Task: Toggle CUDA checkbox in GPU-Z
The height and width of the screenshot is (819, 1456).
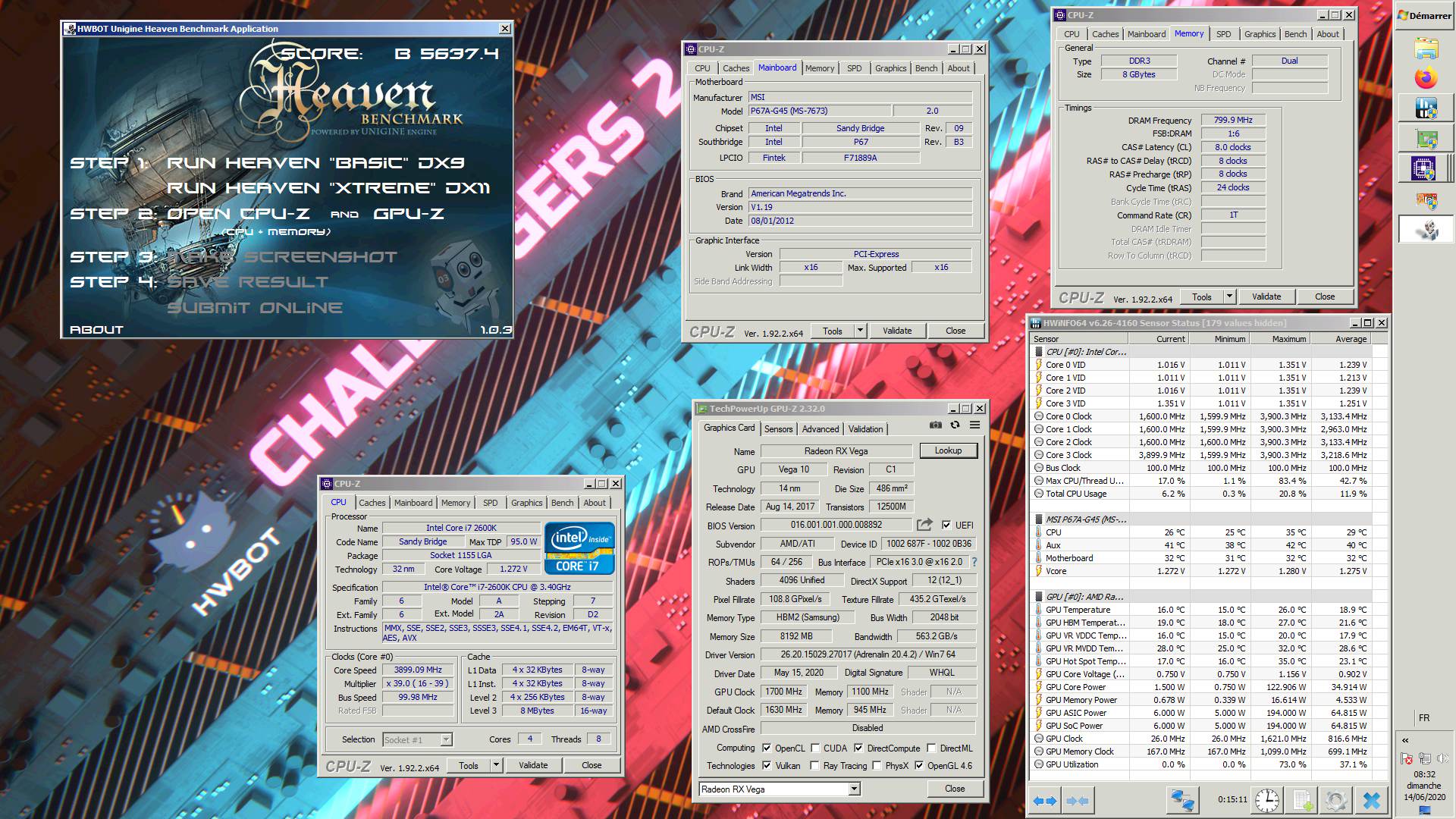Action: pyautogui.click(x=815, y=748)
